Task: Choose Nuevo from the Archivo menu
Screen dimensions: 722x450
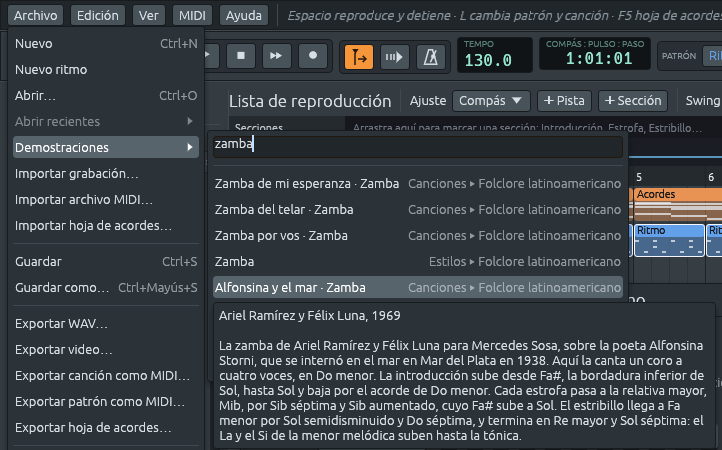Action: (106, 43)
